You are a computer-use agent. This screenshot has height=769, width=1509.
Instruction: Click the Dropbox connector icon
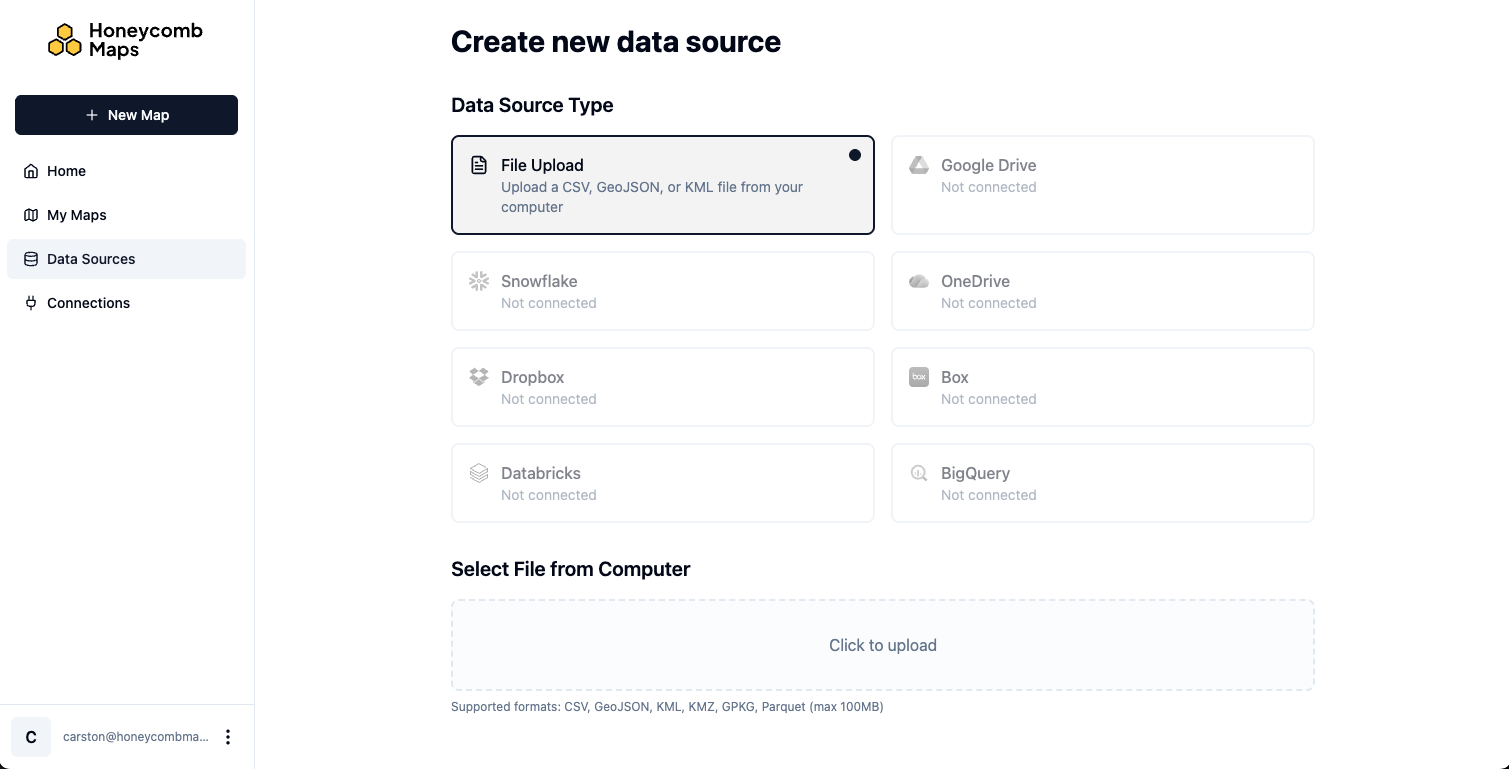click(478, 377)
